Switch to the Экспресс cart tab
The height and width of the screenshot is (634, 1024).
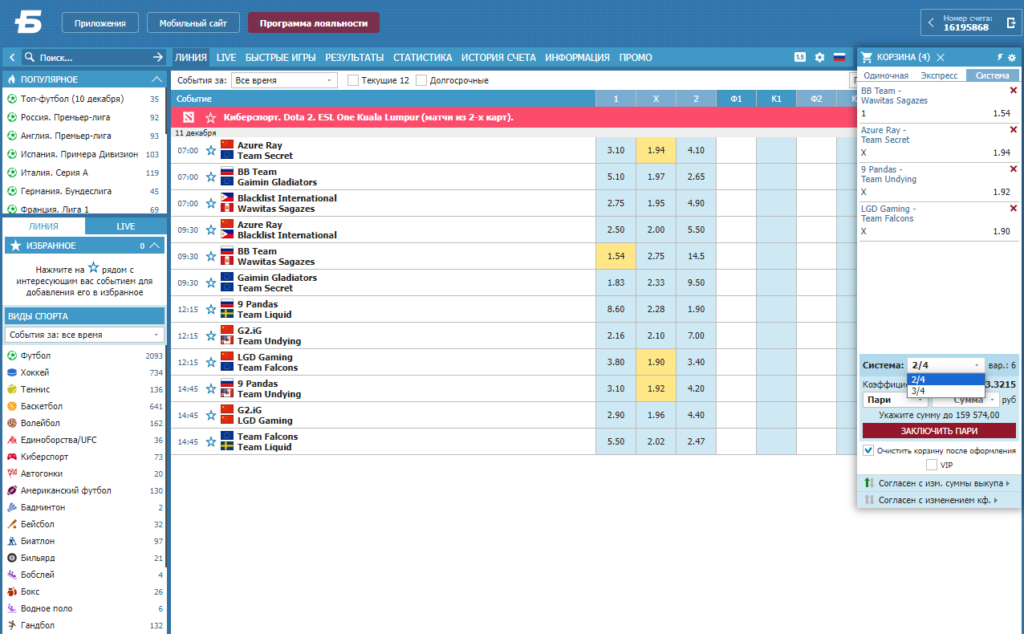[939, 76]
